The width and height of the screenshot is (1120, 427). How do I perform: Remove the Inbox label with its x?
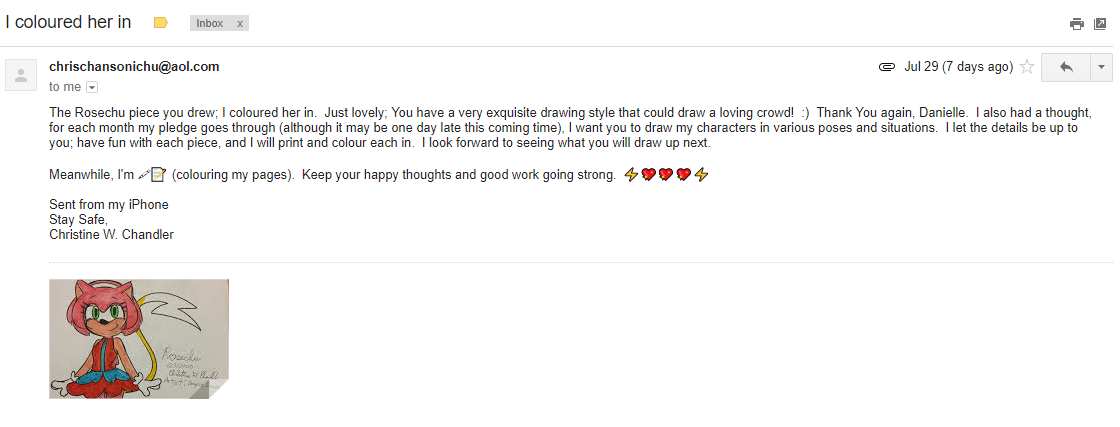tap(240, 24)
